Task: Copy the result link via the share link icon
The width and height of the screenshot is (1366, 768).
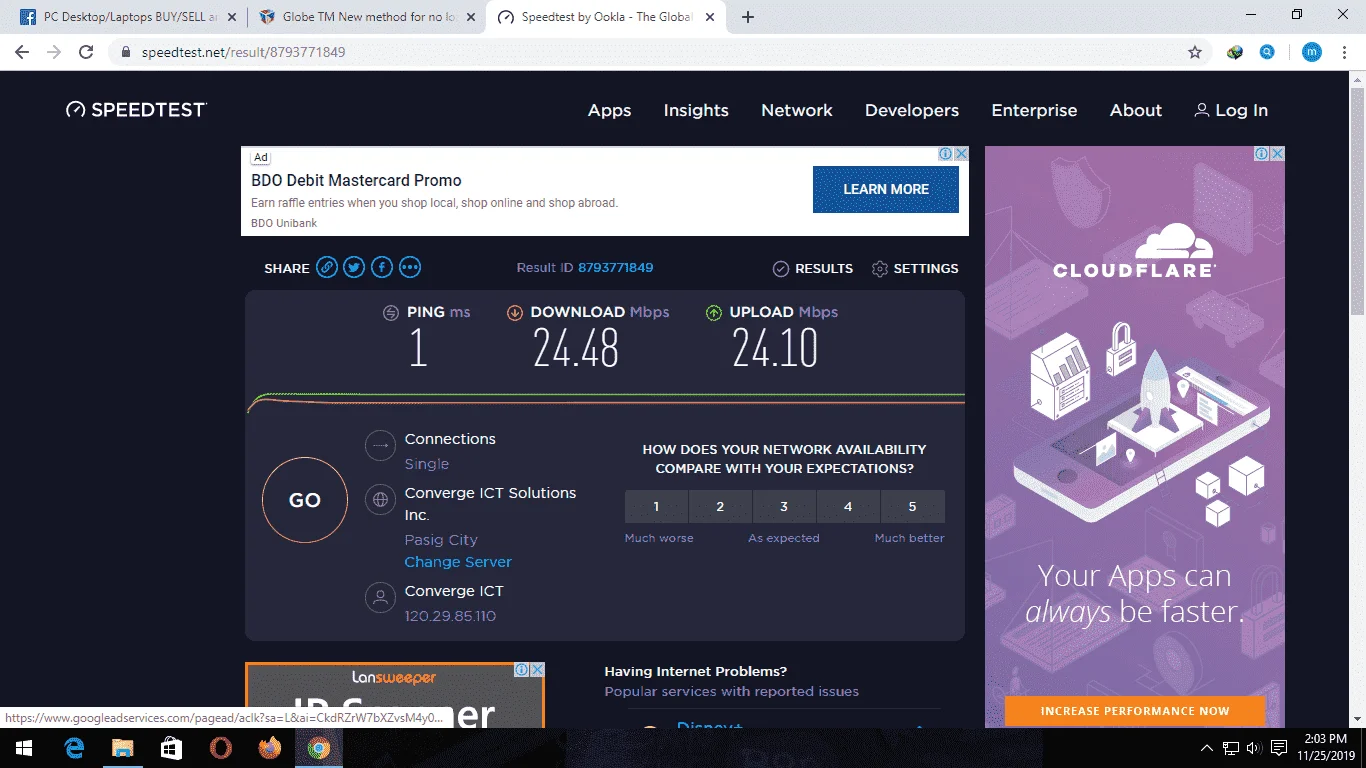Action: tap(326, 268)
